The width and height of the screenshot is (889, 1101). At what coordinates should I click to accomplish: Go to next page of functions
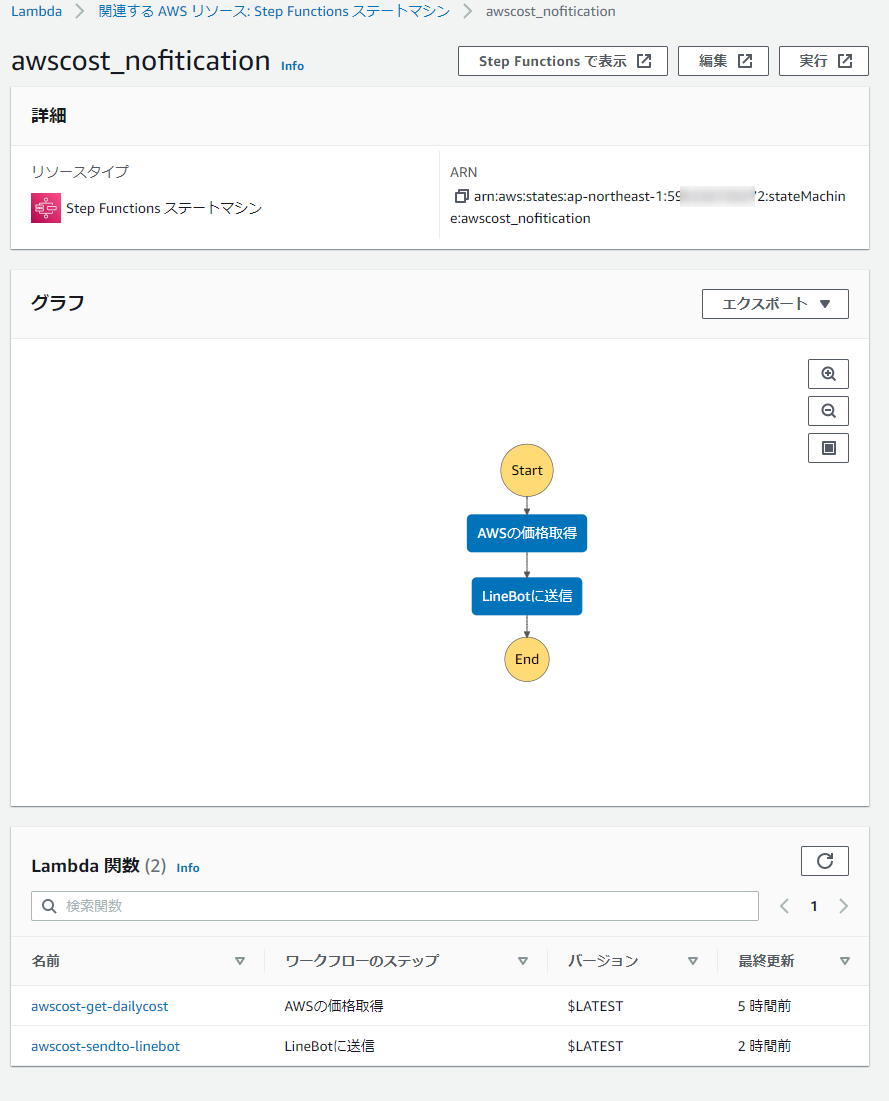(843, 906)
